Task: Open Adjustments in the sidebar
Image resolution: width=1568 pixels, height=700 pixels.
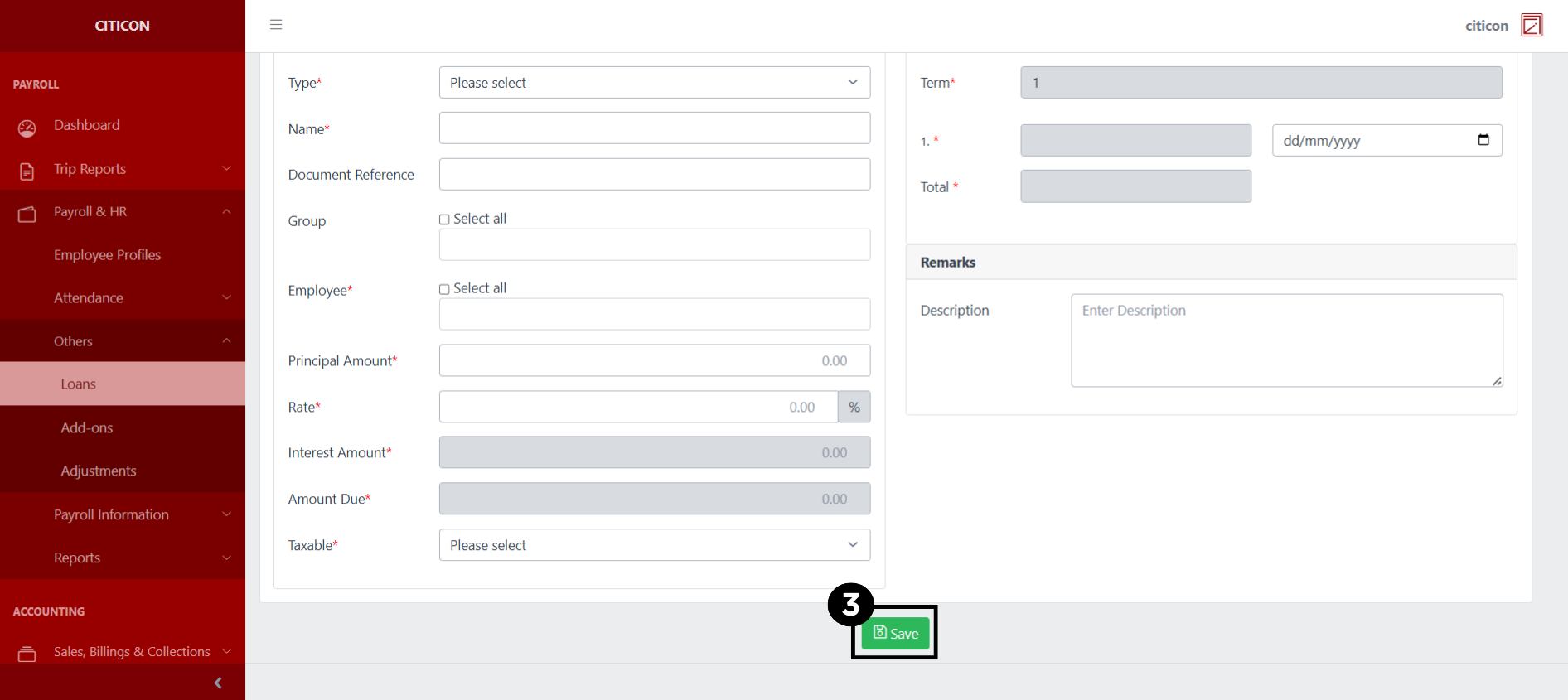Action: [x=98, y=471]
